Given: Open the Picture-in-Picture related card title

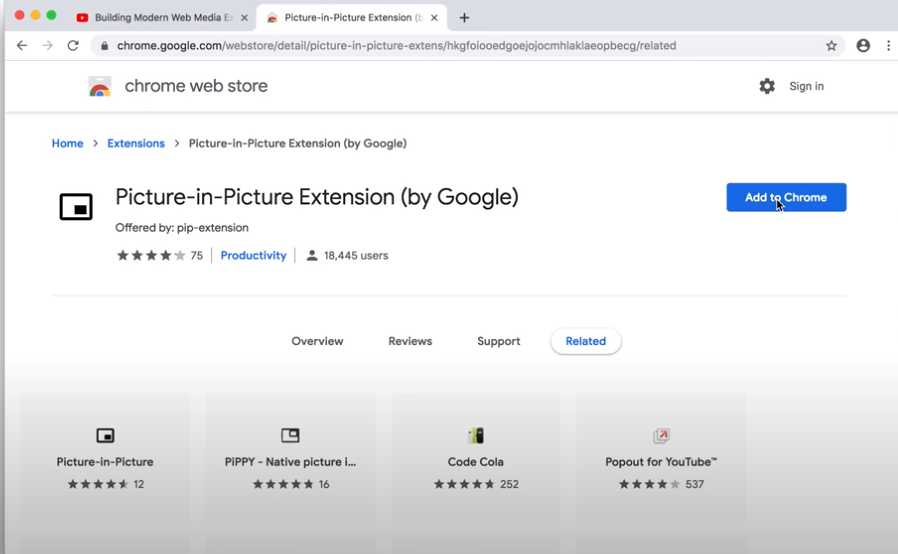Looking at the screenshot, I should point(105,462).
